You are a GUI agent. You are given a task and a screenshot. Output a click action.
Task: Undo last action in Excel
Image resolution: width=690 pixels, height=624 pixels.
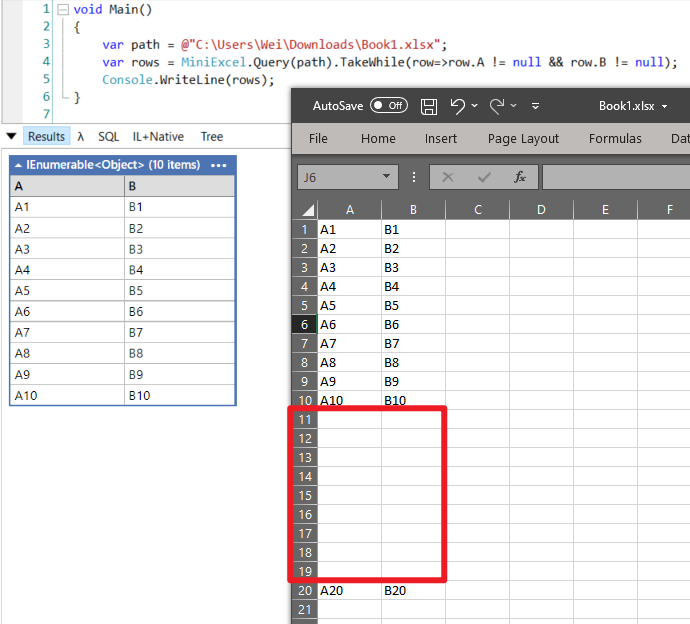click(x=458, y=106)
